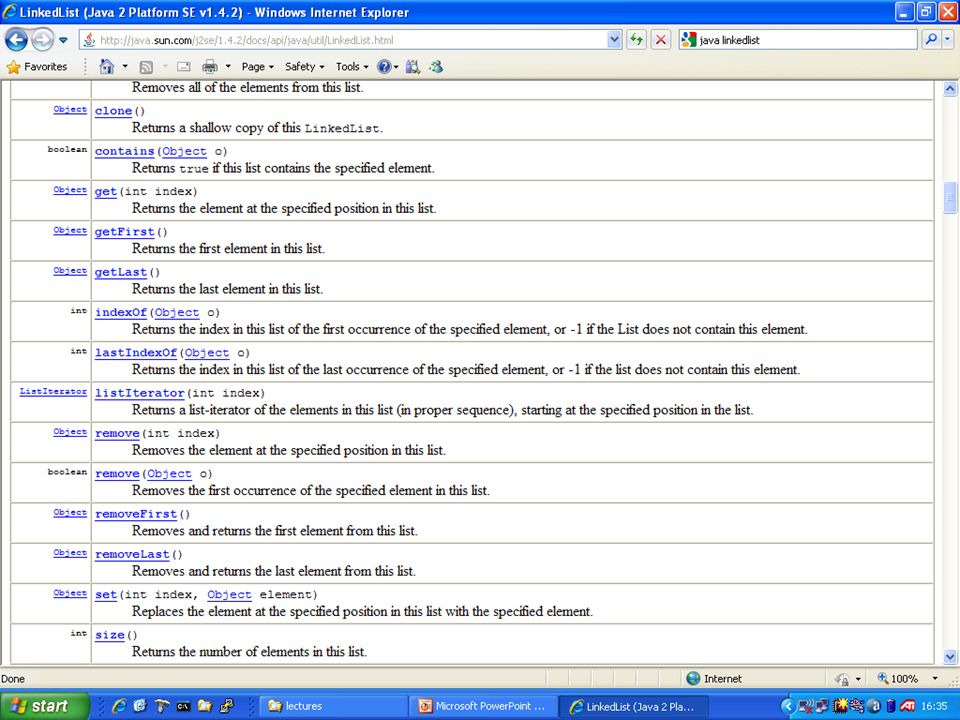Screen dimensions: 960x720
Task: Click the RSS feeds icon
Action: [x=146, y=67]
